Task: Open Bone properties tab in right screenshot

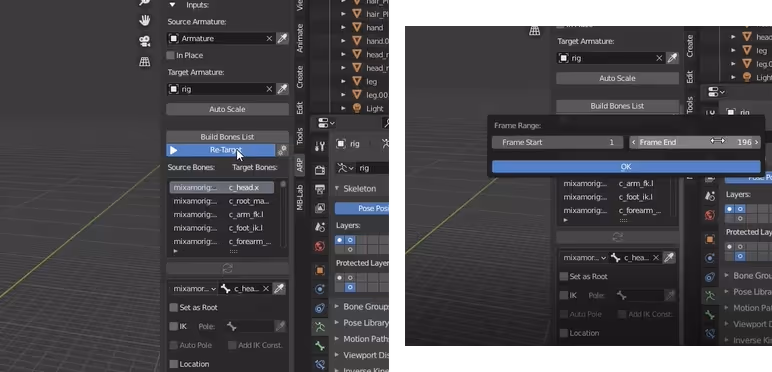Action: point(709,315)
